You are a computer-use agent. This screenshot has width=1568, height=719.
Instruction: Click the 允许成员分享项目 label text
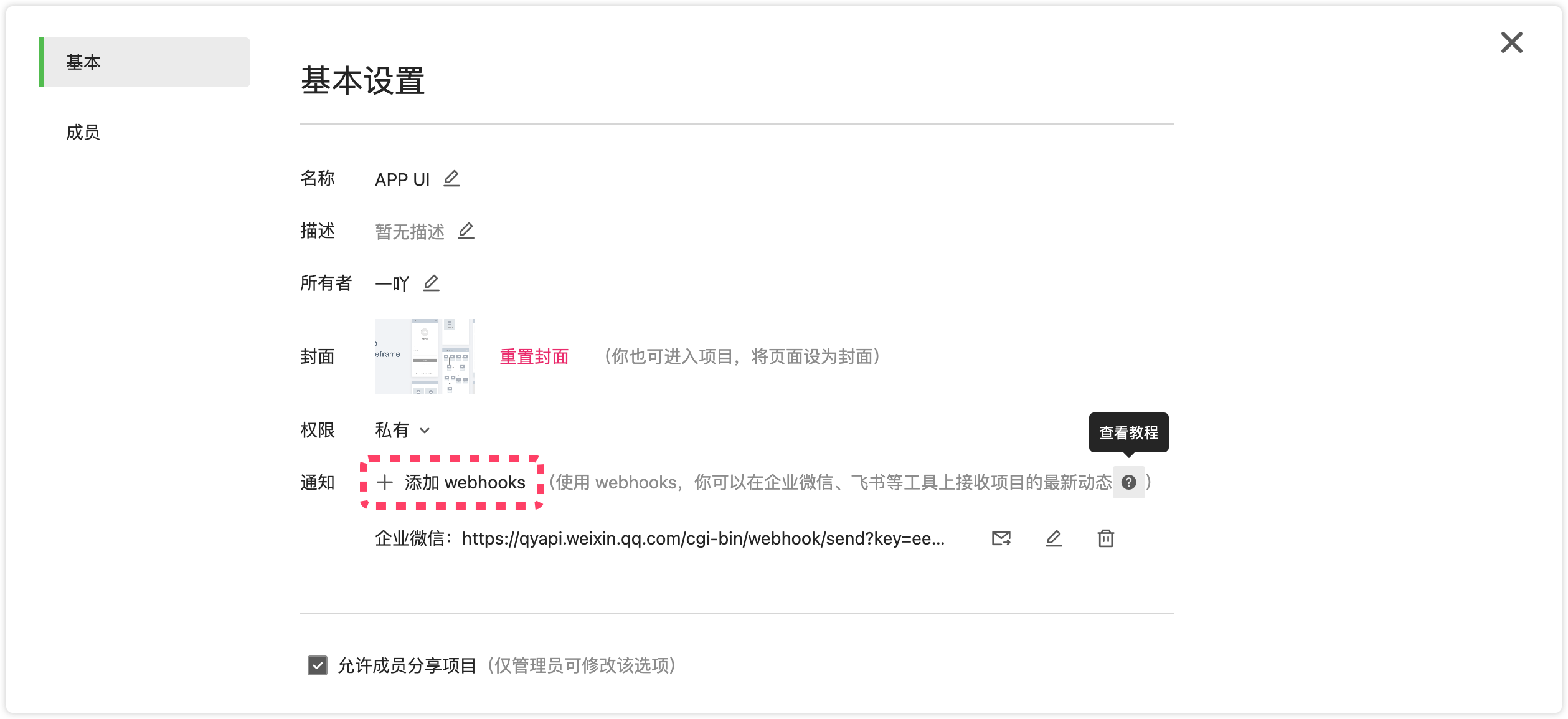407,665
